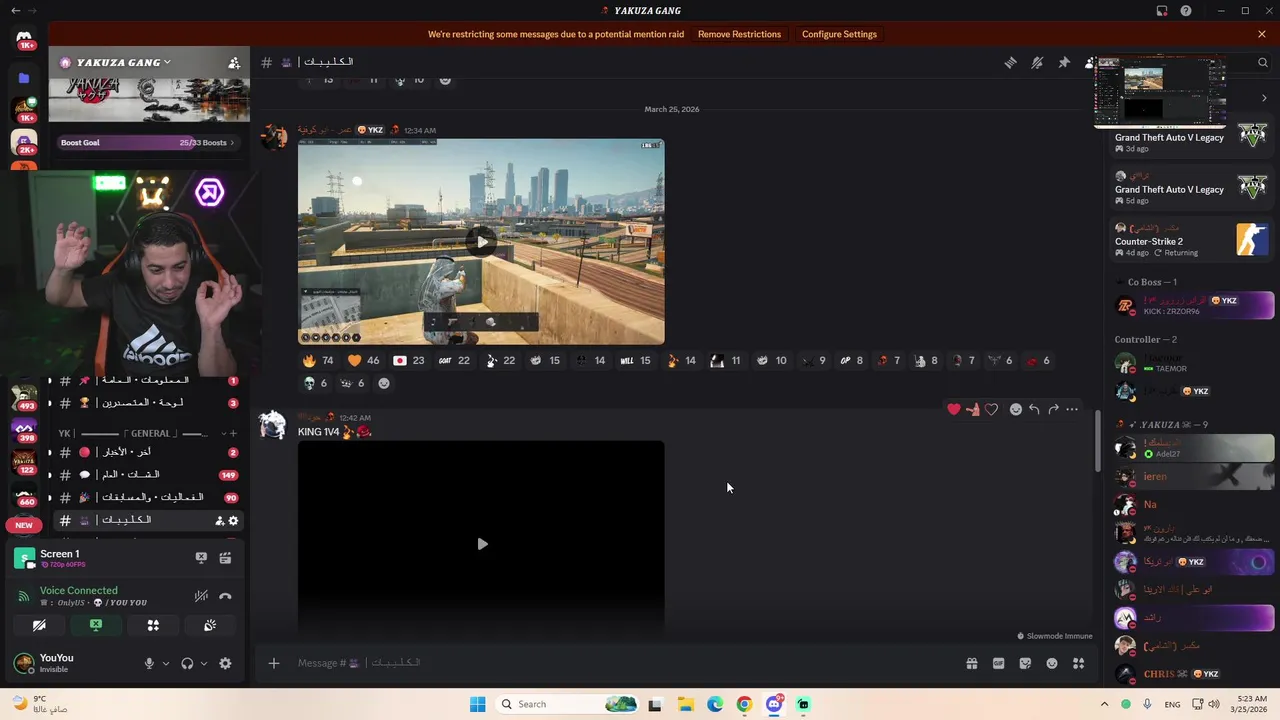The width and height of the screenshot is (1280, 720).
Task: Open Discord from Windows taskbar
Action: pyautogui.click(x=774, y=704)
